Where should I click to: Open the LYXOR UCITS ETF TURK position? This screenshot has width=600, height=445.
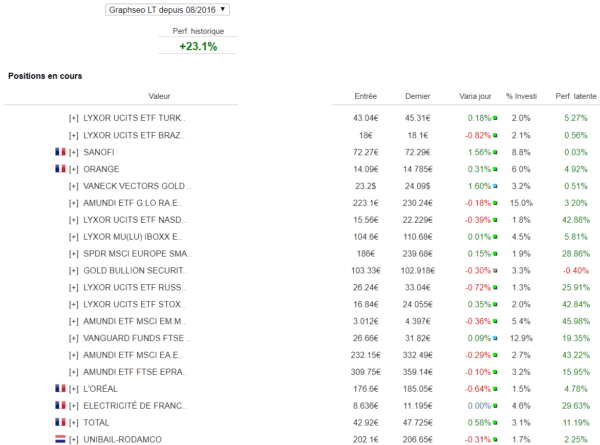(134, 118)
